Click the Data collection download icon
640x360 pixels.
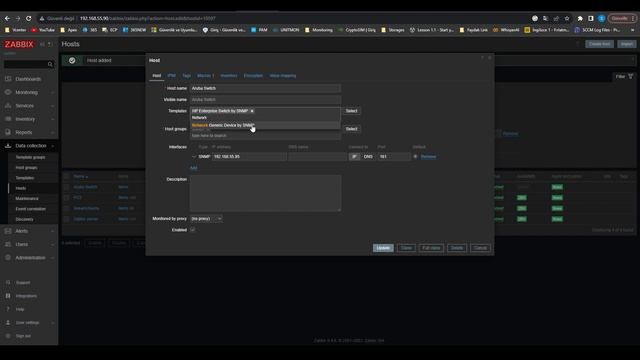pyautogui.click(x=8, y=146)
